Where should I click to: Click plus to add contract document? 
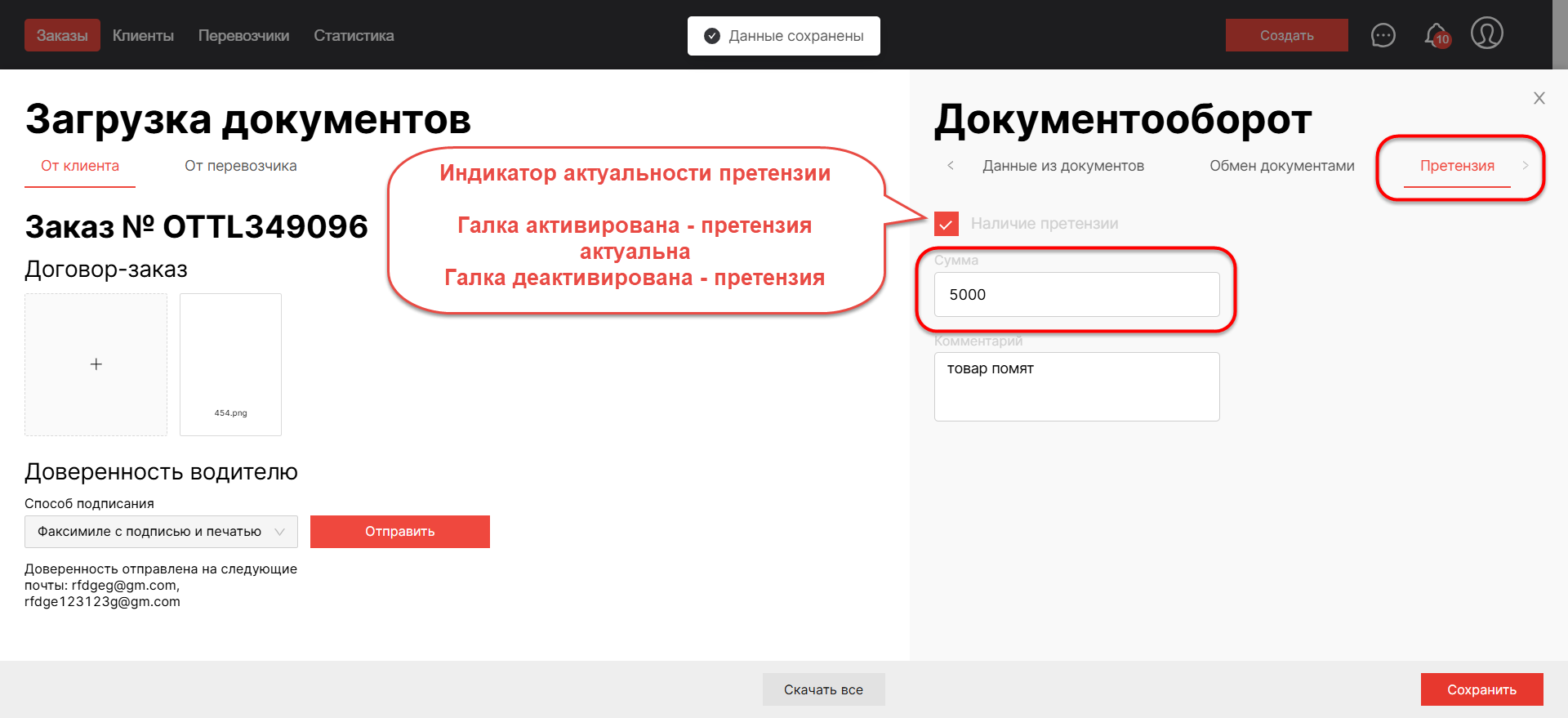point(96,364)
